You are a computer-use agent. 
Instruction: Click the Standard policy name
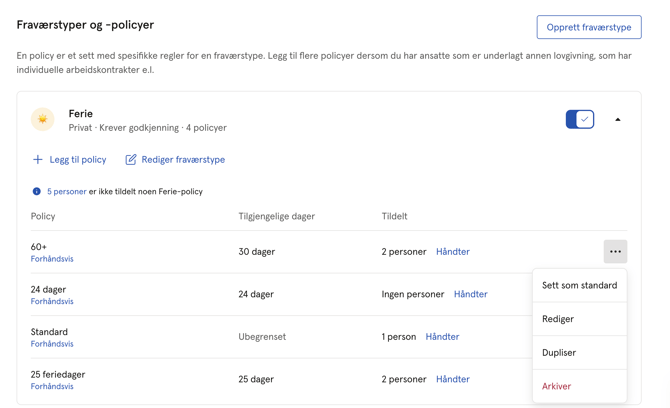[x=49, y=332]
